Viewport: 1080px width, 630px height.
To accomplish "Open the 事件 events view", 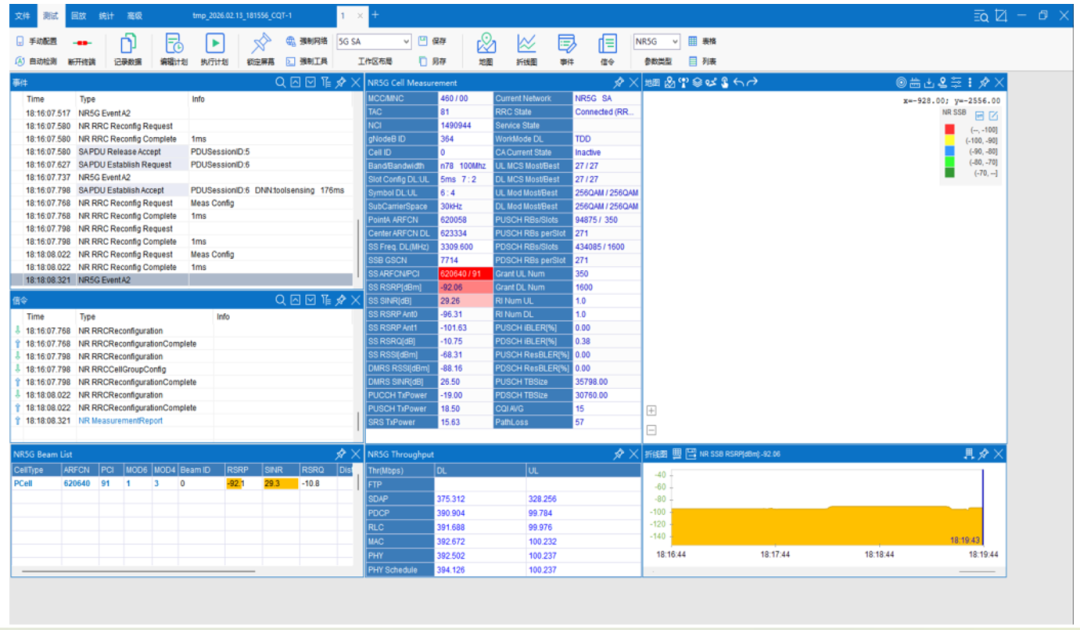I will pyautogui.click(x=567, y=50).
